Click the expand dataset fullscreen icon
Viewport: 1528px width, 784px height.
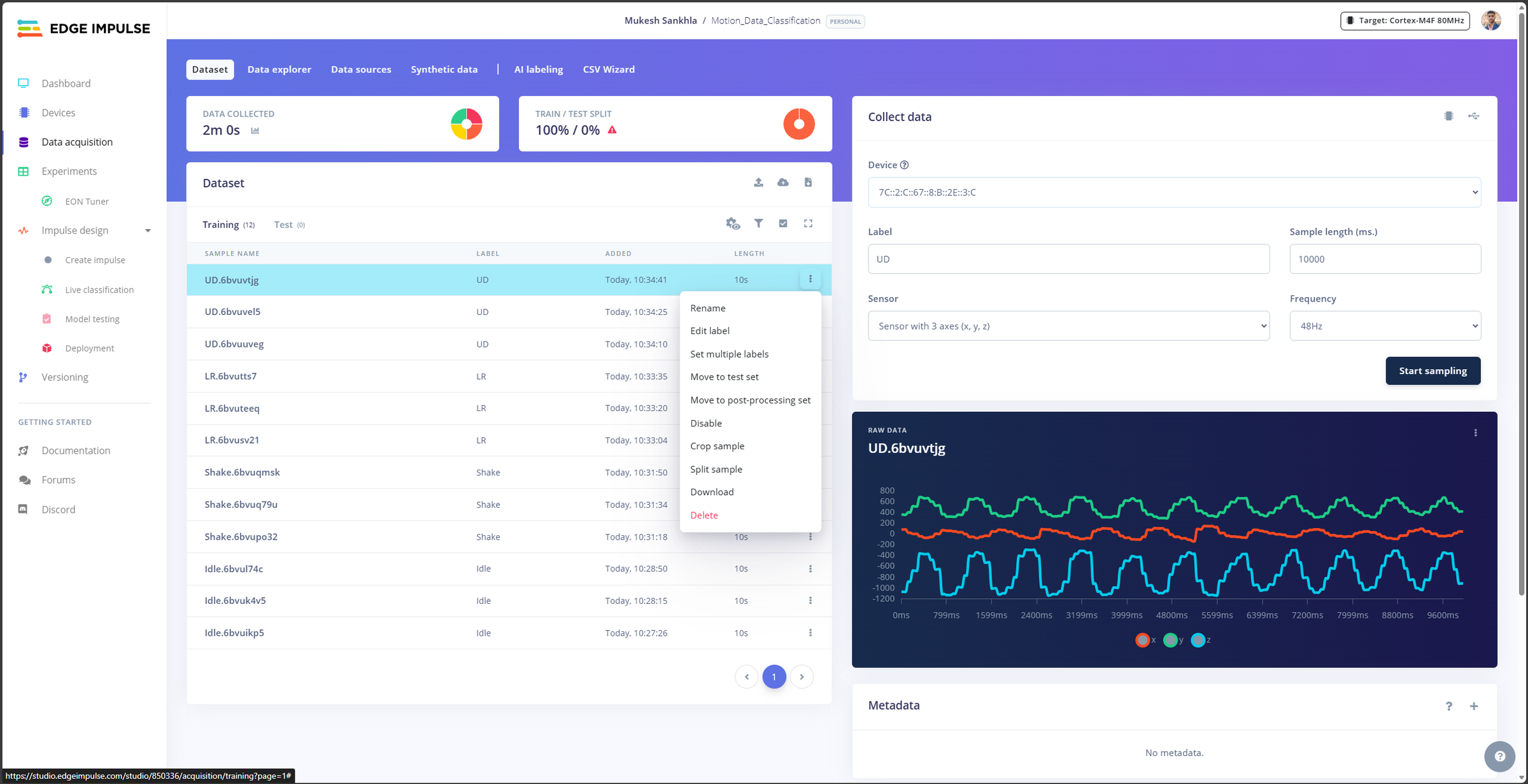808,223
